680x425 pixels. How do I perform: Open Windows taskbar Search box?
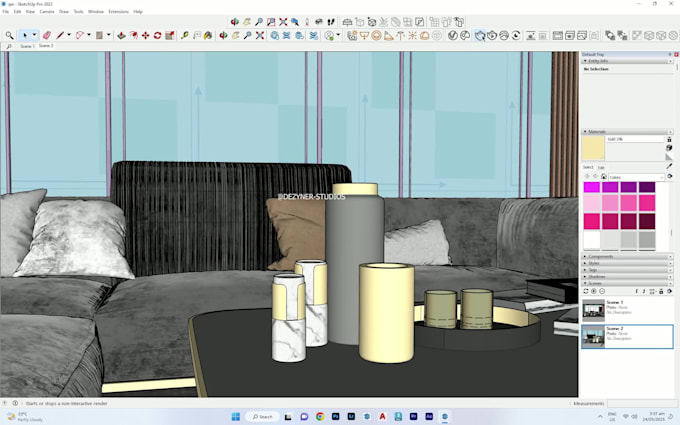pyautogui.click(x=262, y=416)
